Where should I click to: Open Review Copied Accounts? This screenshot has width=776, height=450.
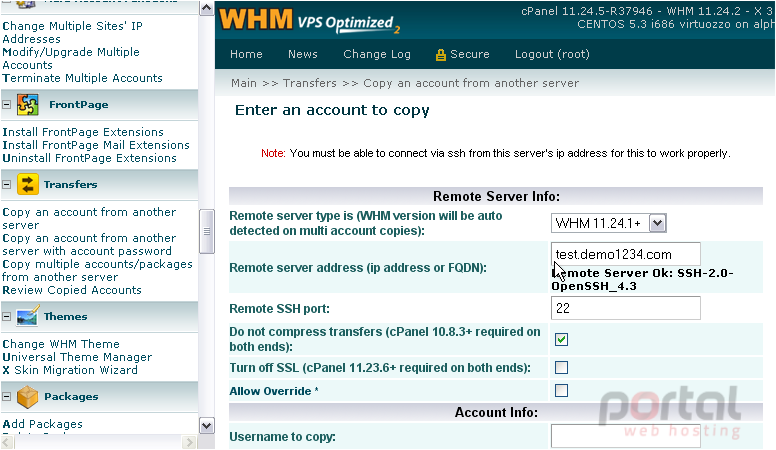(72, 290)
